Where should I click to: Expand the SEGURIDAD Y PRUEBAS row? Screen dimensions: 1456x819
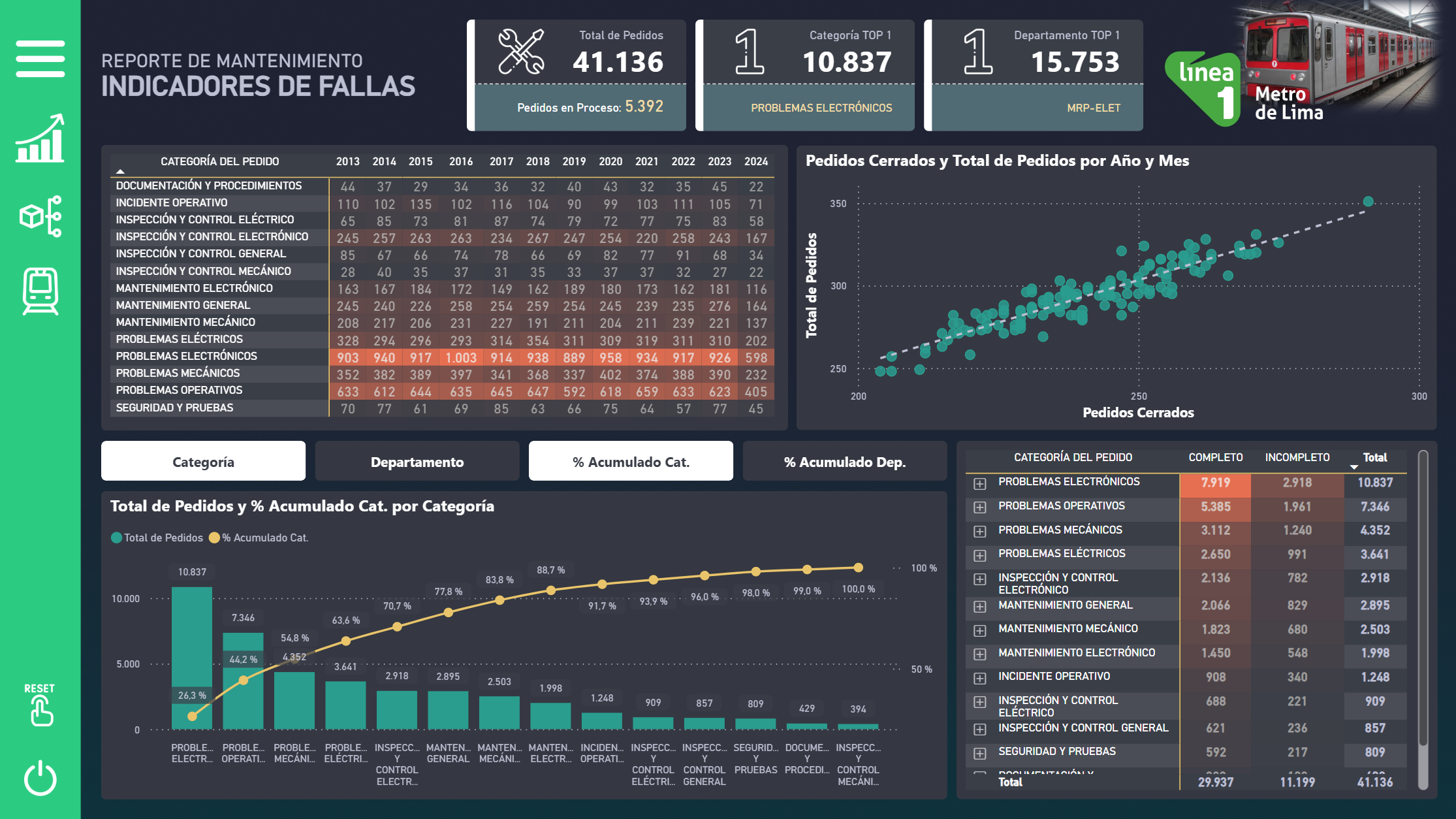click(979, 754)
